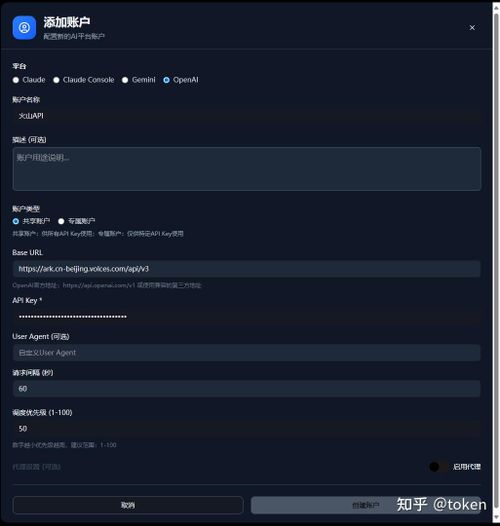This screenshot has width=500, height=526.
Task: Select the OpenAI platform radio button
Action: [x=166, y=80]
